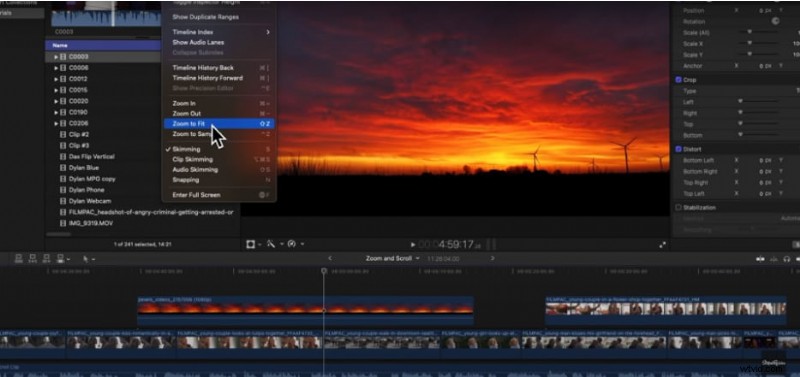Uncheck the Crop checkbox in inspector
This screenshot has height=377, width=800.
[679, 80]
